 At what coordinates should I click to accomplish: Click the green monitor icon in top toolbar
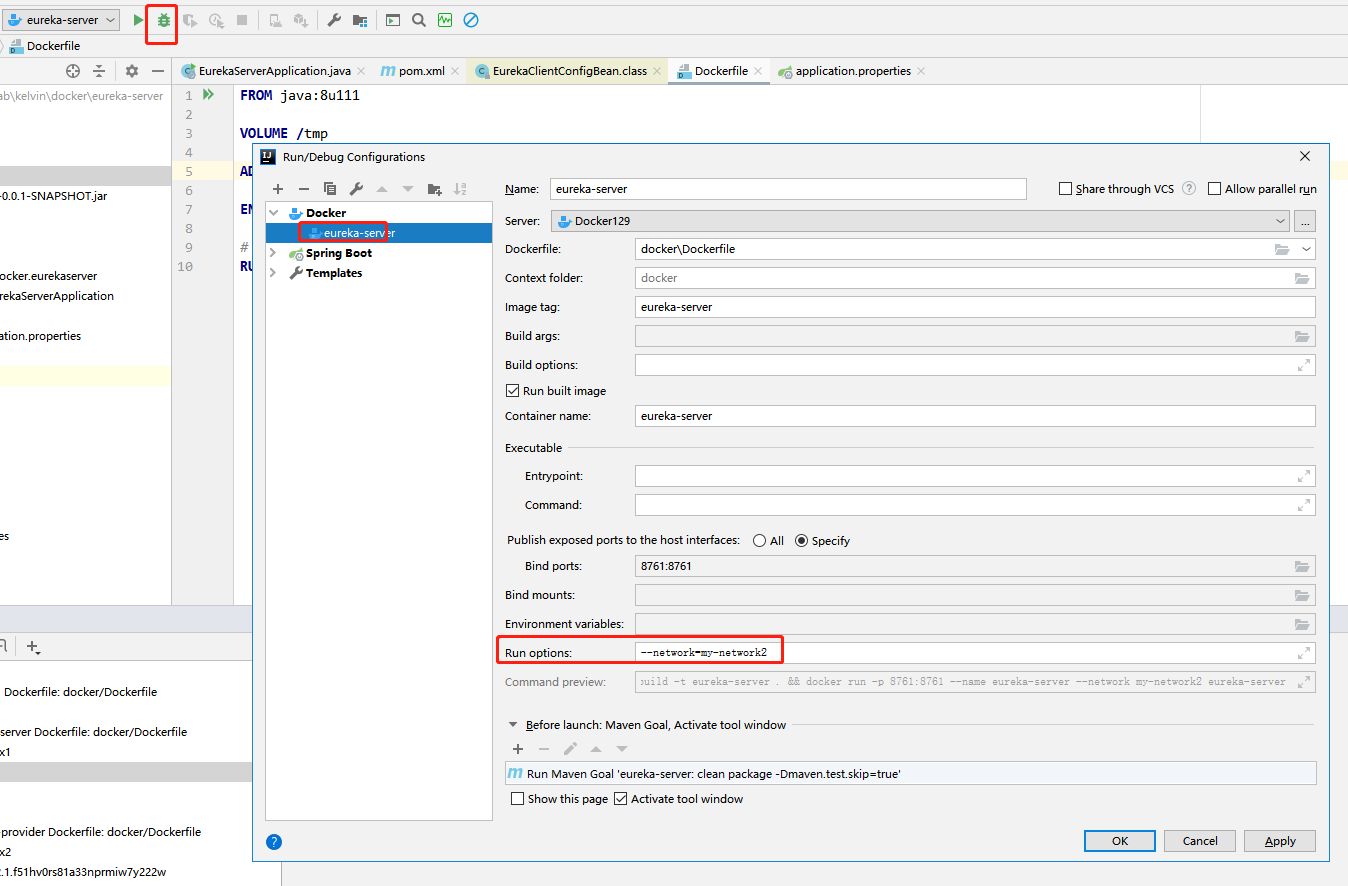pos(444,20)
